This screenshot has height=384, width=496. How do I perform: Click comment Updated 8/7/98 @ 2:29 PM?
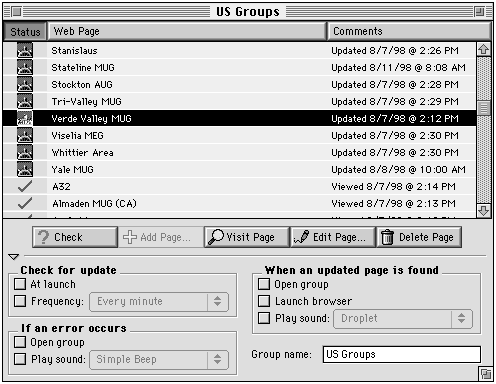(395, 102)
